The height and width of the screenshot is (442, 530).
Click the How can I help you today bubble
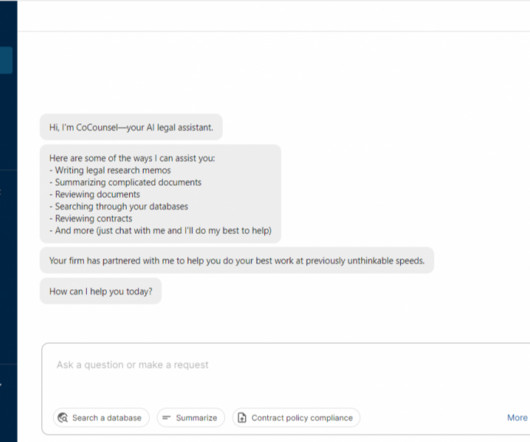click(101, 291)
